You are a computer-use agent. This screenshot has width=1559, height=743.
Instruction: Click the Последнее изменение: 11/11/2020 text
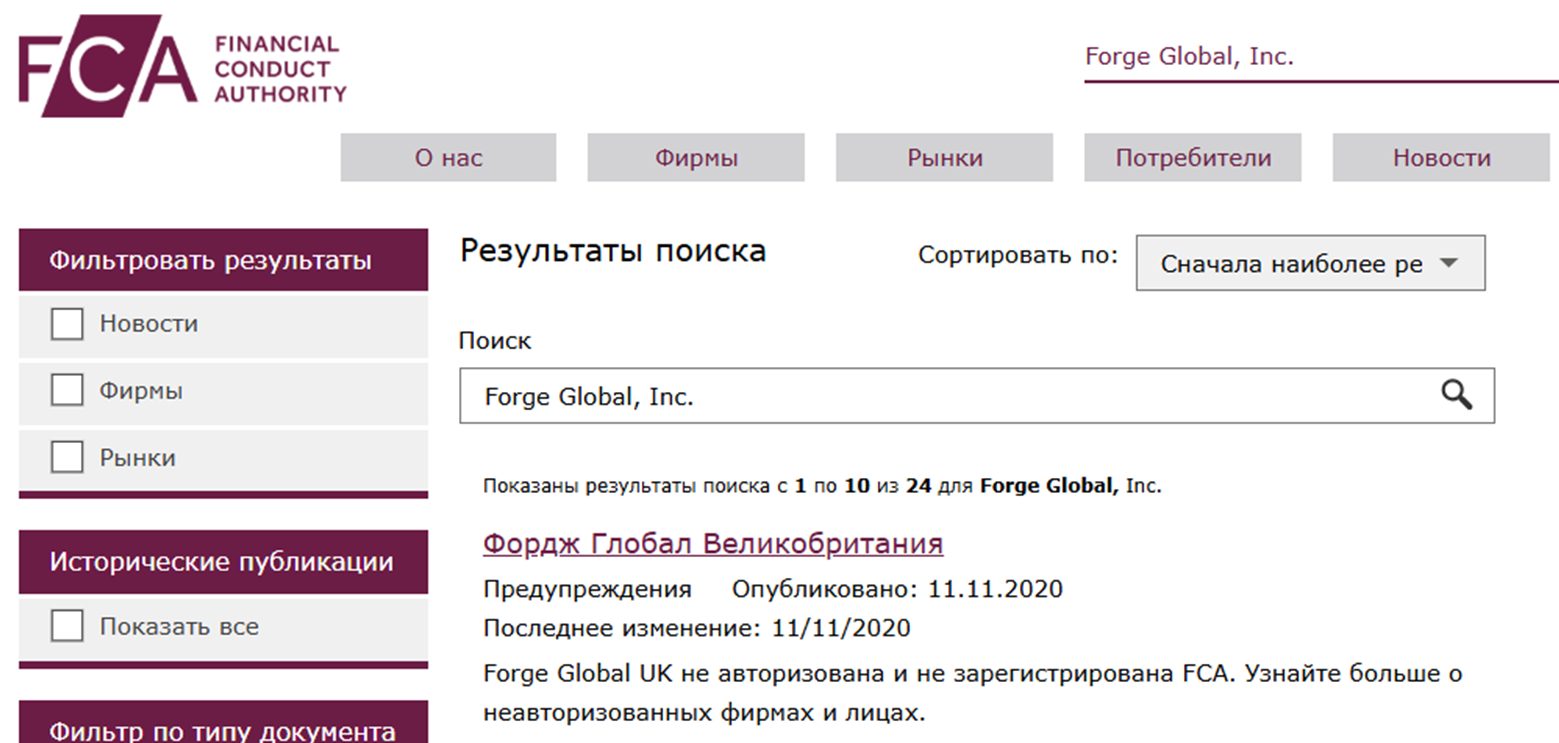point(697,628)
